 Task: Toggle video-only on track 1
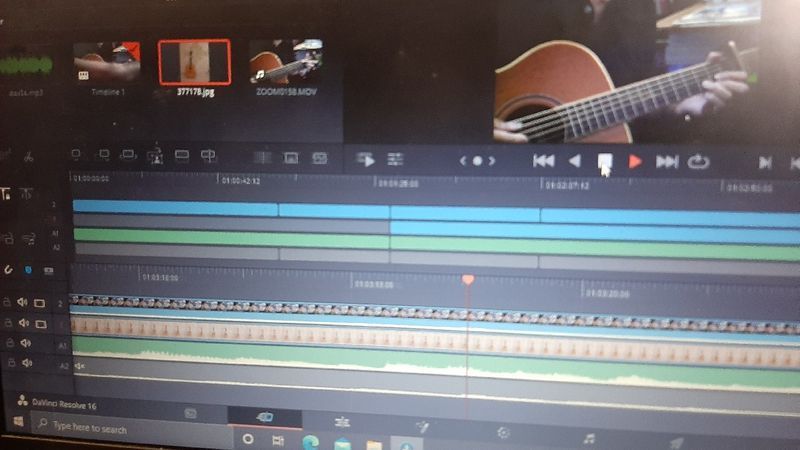pos(41,324)
